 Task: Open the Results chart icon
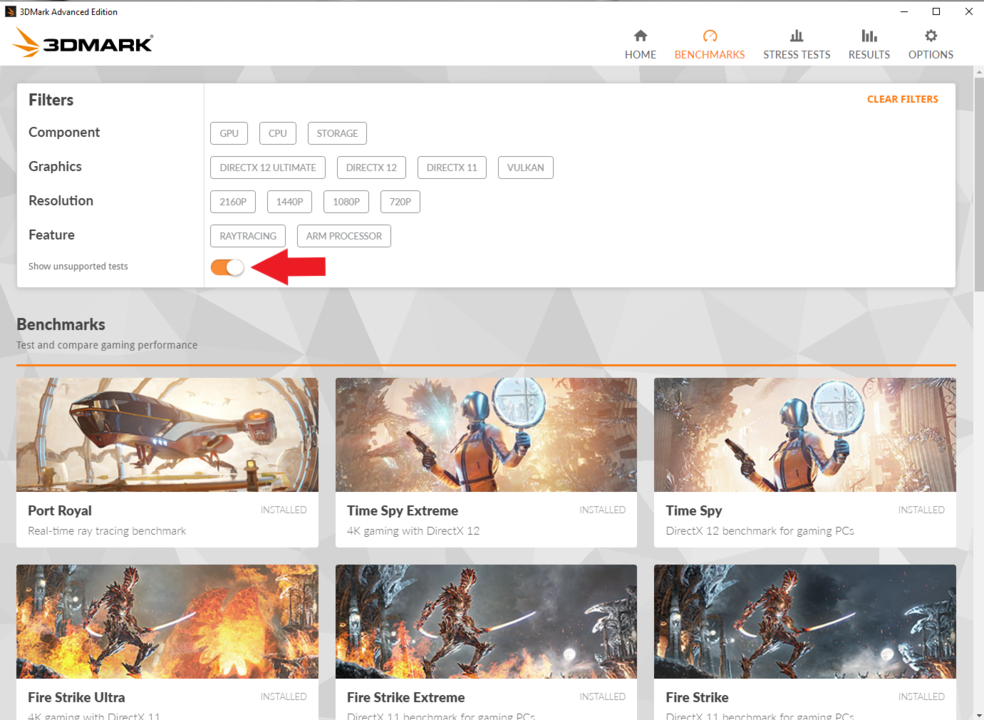[868, 36]
